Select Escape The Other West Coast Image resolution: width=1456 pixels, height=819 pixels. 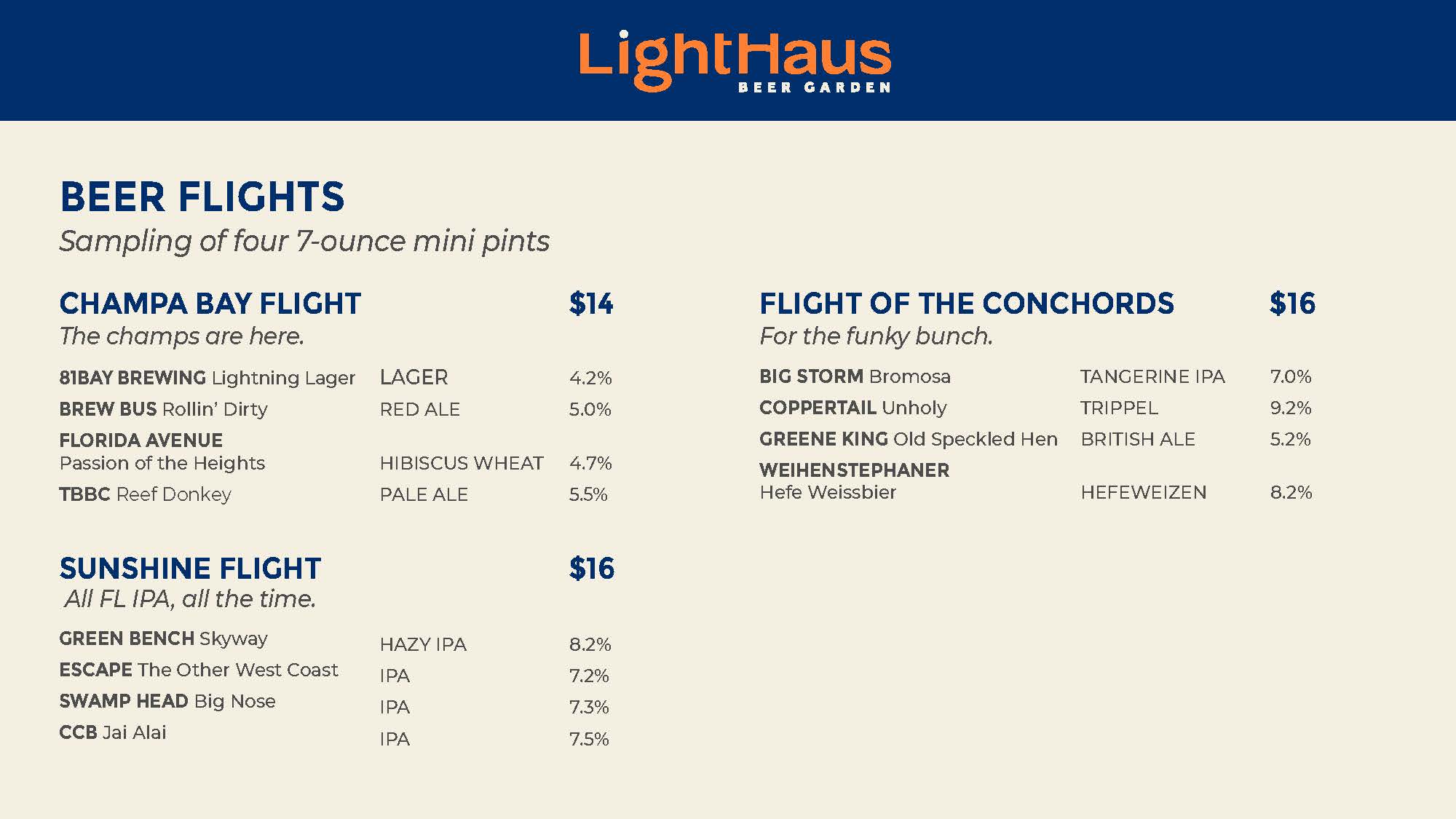pos(198,670)
